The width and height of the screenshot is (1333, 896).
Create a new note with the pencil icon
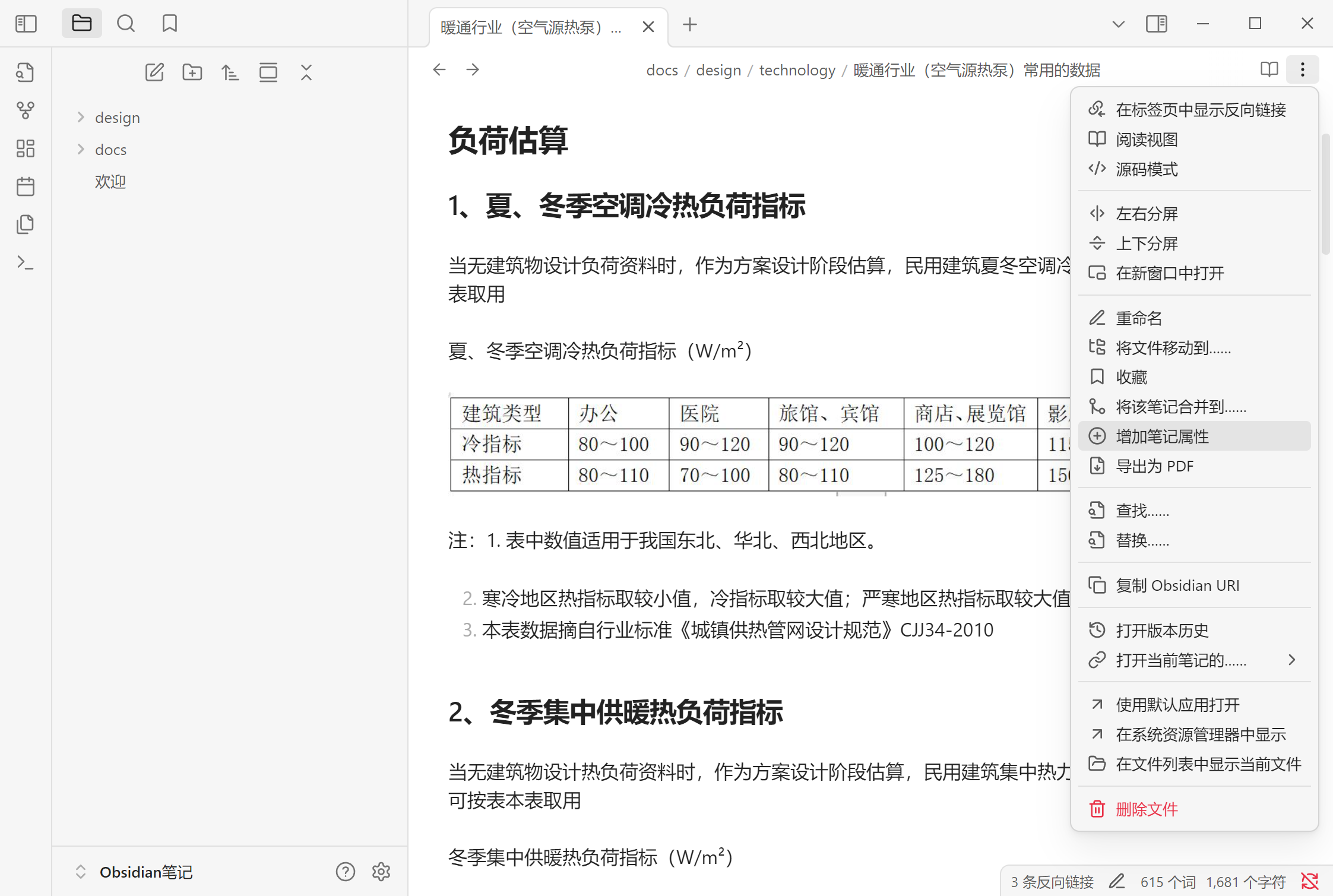154,72
